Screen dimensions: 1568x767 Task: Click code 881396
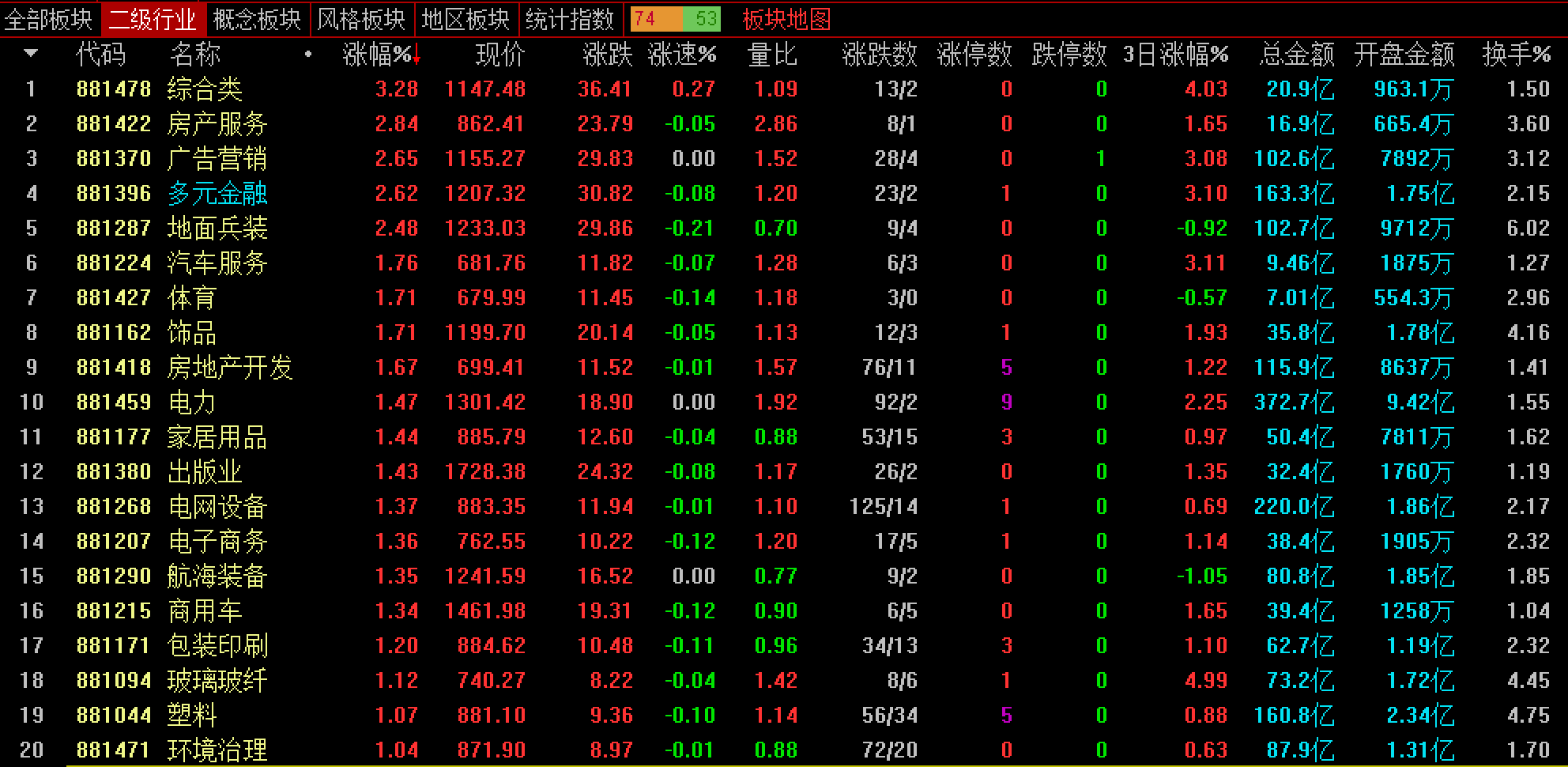[x=114, y=193]
